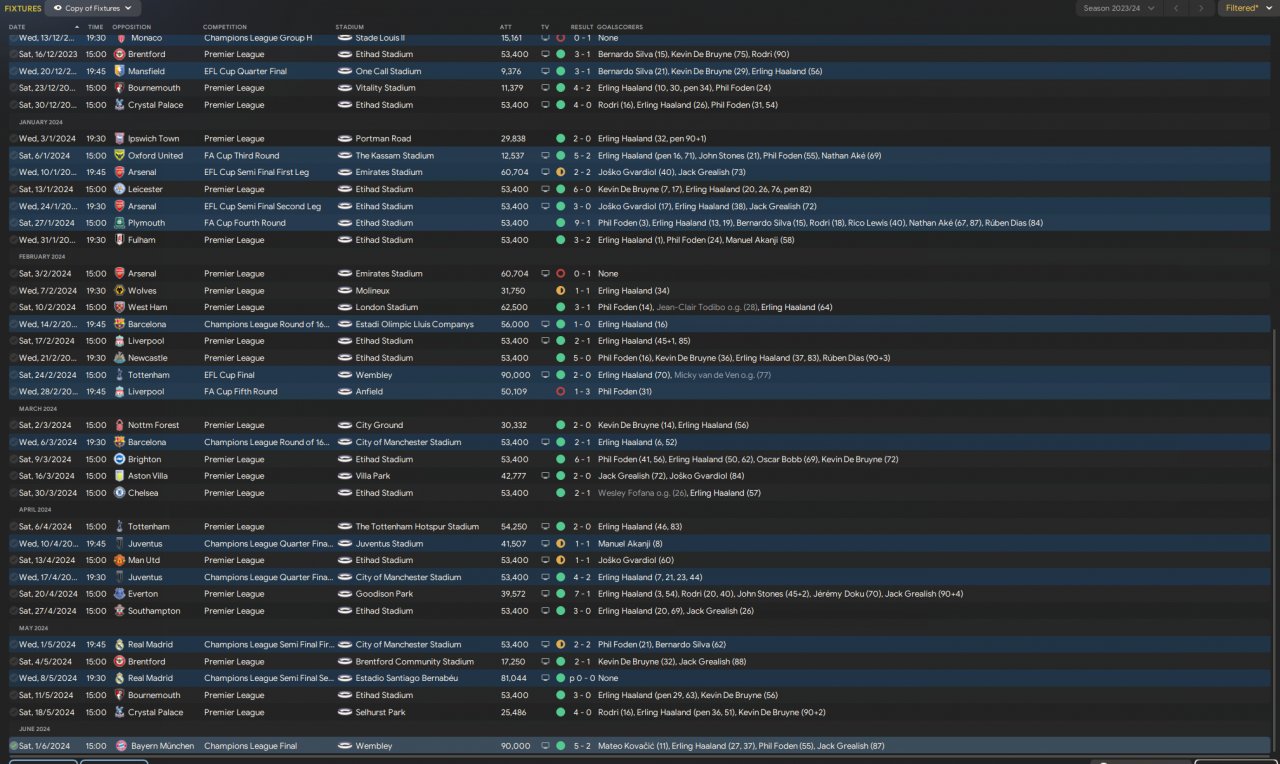Screen dimensions: 1280x764
Task: Click the TV icon in the Bayern München row
Action: [545, 746]
